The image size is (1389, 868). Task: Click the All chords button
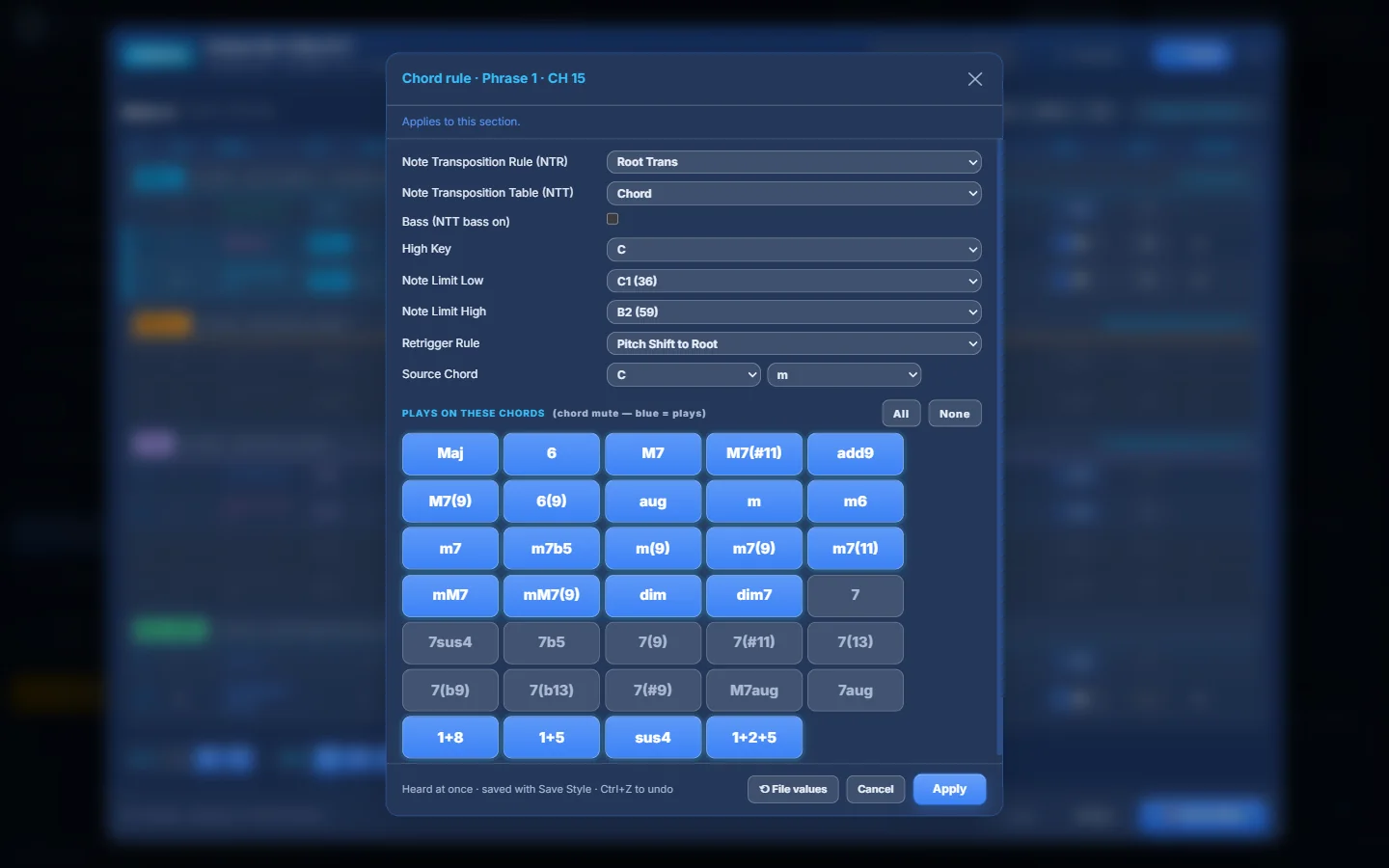pos(901,414)
